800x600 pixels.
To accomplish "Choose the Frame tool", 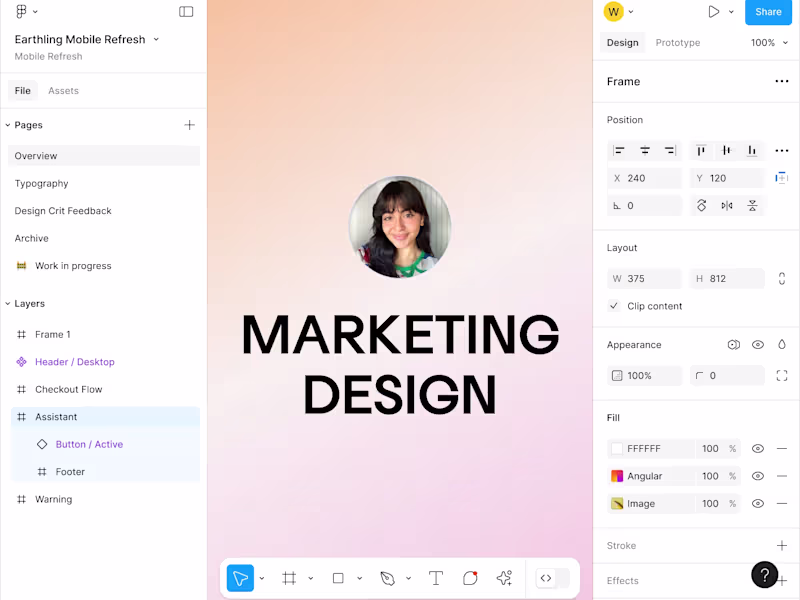I will click(289, 578).
